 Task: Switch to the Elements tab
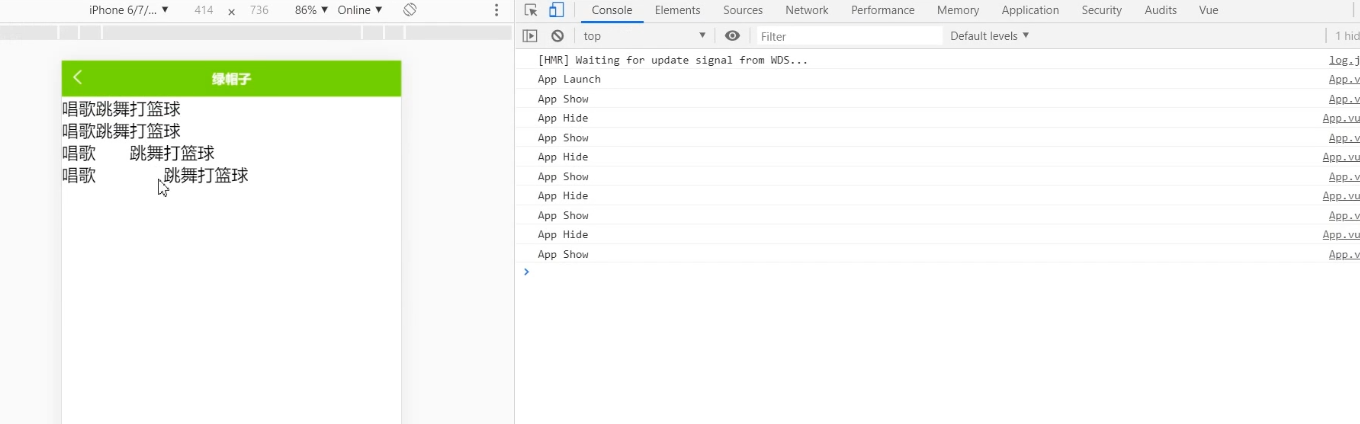pos(677,10)
